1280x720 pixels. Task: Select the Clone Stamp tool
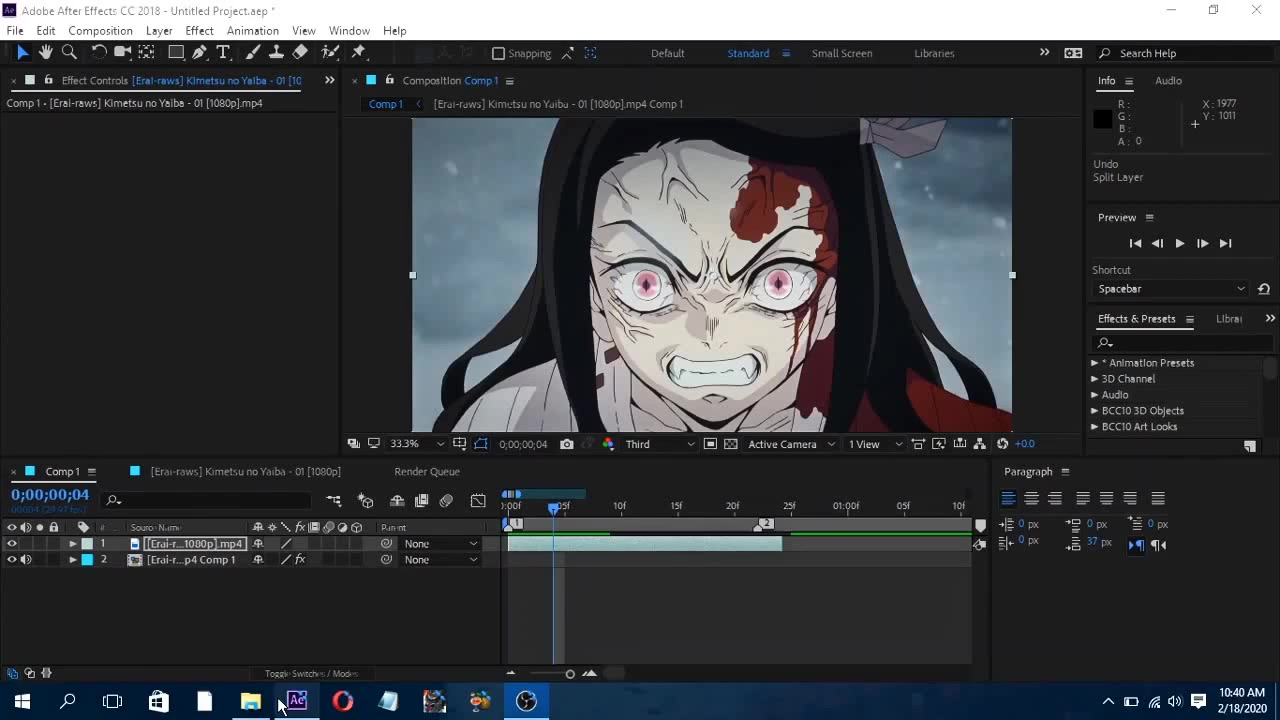point(276,53)
